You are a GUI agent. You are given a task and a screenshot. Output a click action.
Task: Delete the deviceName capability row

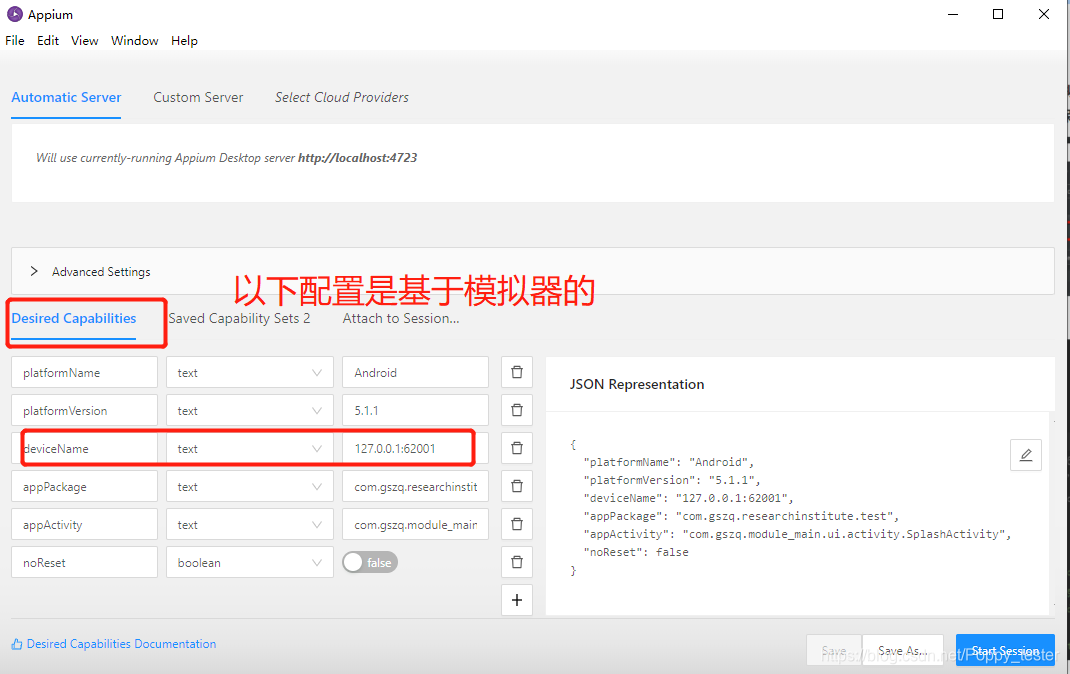(x=517, y=448)
